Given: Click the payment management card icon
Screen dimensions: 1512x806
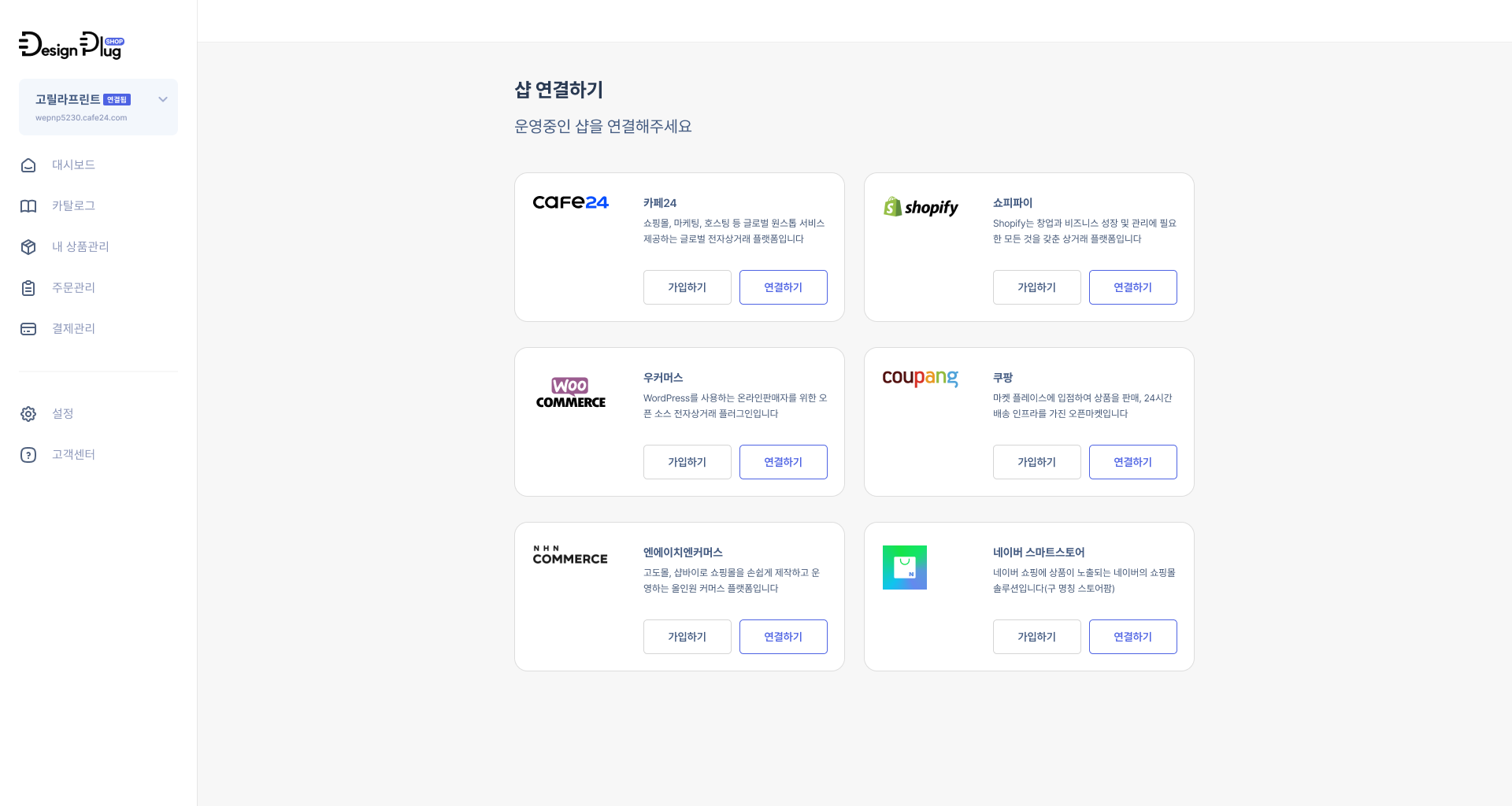Looking at the screenshot, I should point(28,329).
